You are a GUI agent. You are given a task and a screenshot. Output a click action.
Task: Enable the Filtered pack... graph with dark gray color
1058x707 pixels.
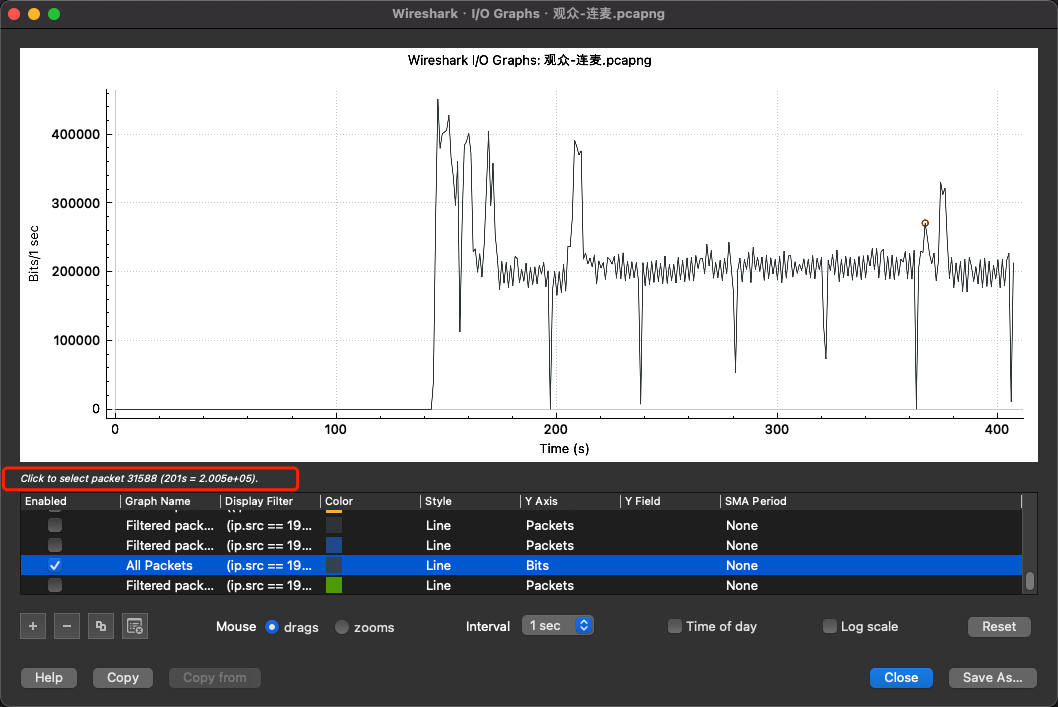[55, 525]
